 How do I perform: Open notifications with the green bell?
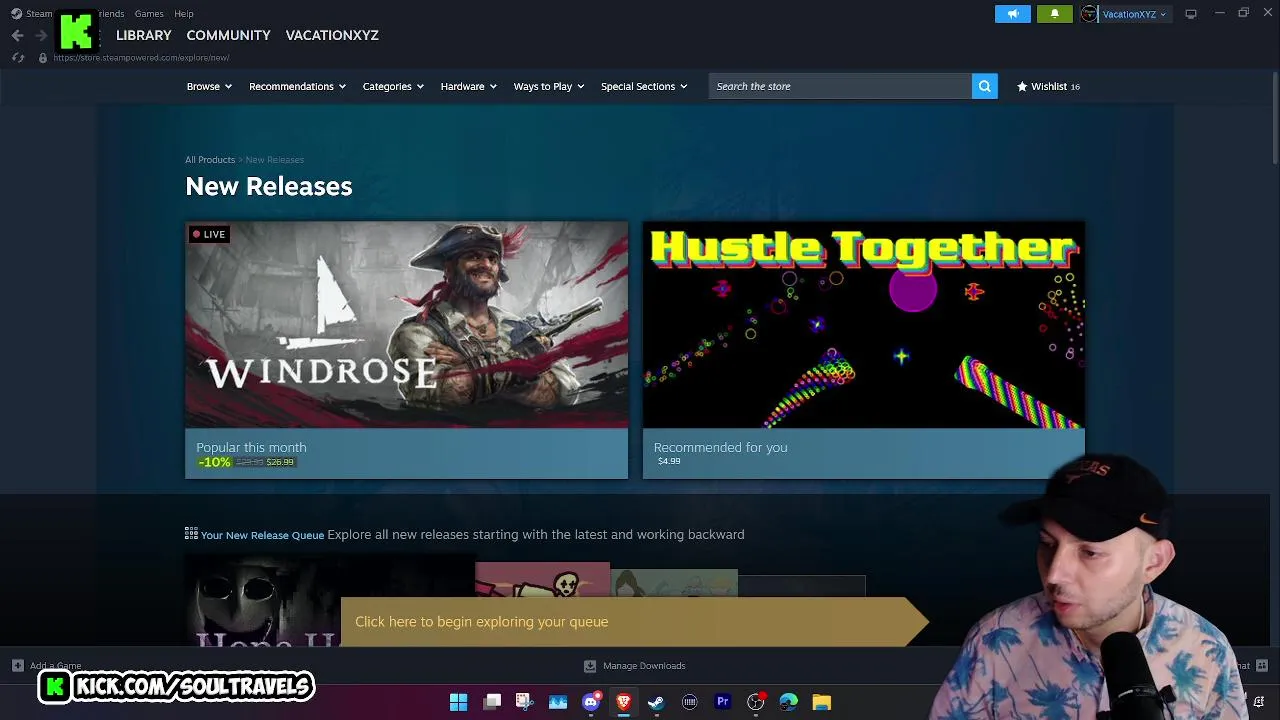pos(1054,14)
